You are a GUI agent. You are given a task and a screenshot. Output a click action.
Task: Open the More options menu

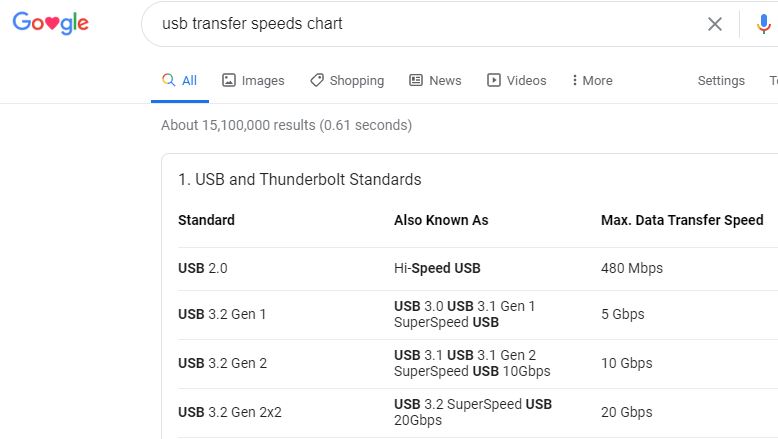click(592, 80)
